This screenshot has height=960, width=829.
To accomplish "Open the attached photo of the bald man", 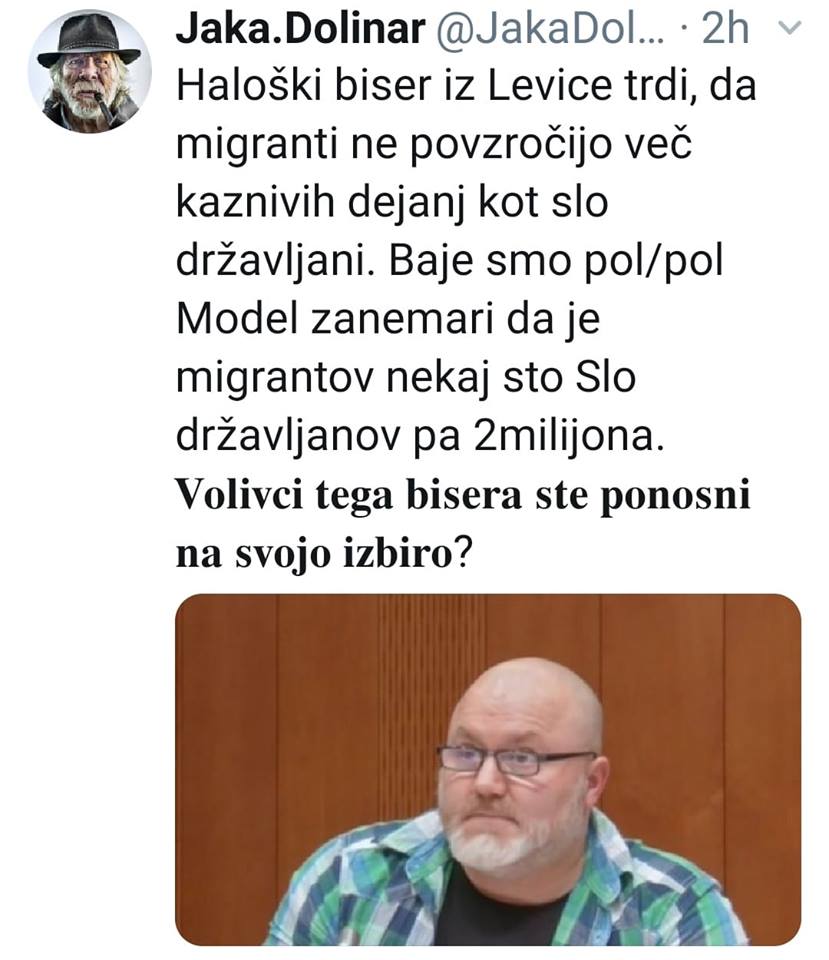I will pos(488,770).
